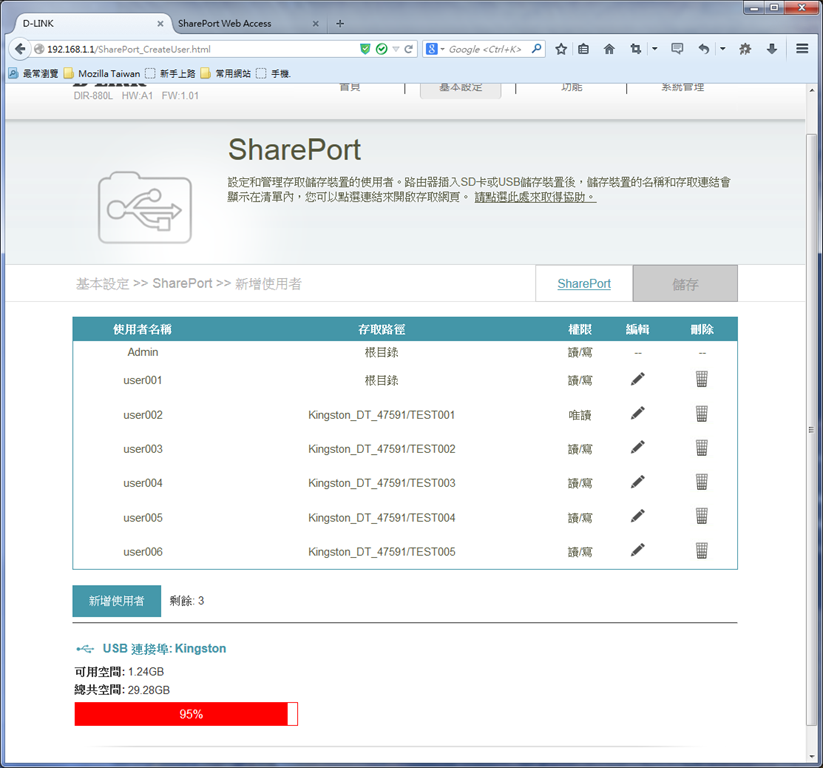Click the browser home icon
The width and height of the screenshot is (823, 768).
[609, 49]
